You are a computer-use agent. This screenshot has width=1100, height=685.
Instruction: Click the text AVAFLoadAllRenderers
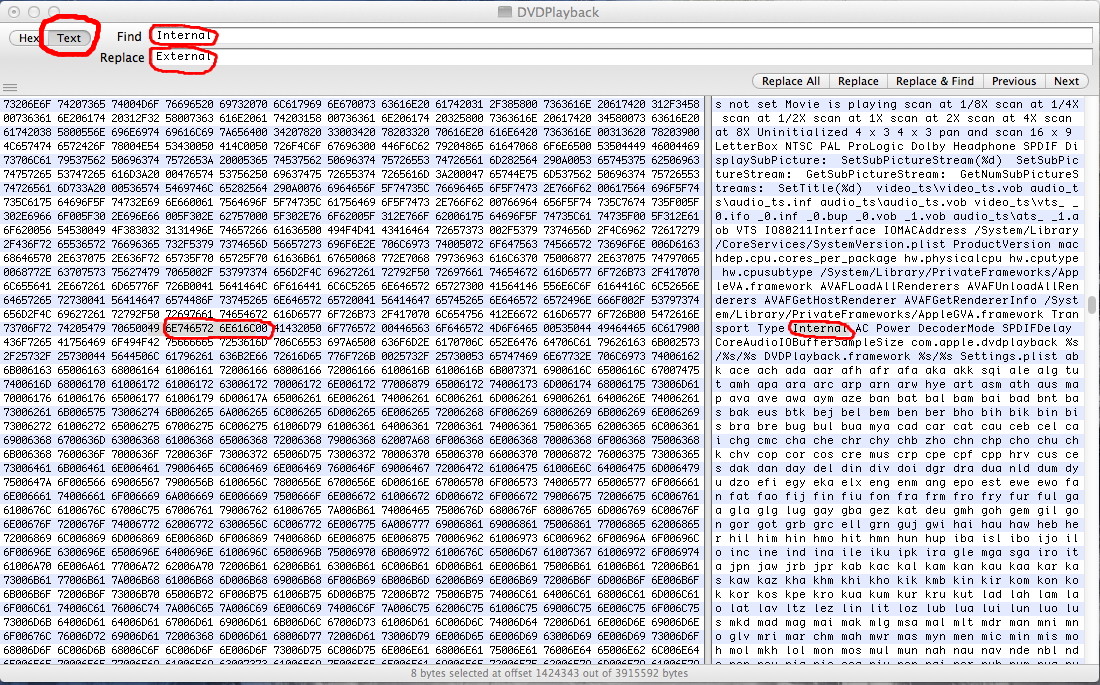[890, 286]
